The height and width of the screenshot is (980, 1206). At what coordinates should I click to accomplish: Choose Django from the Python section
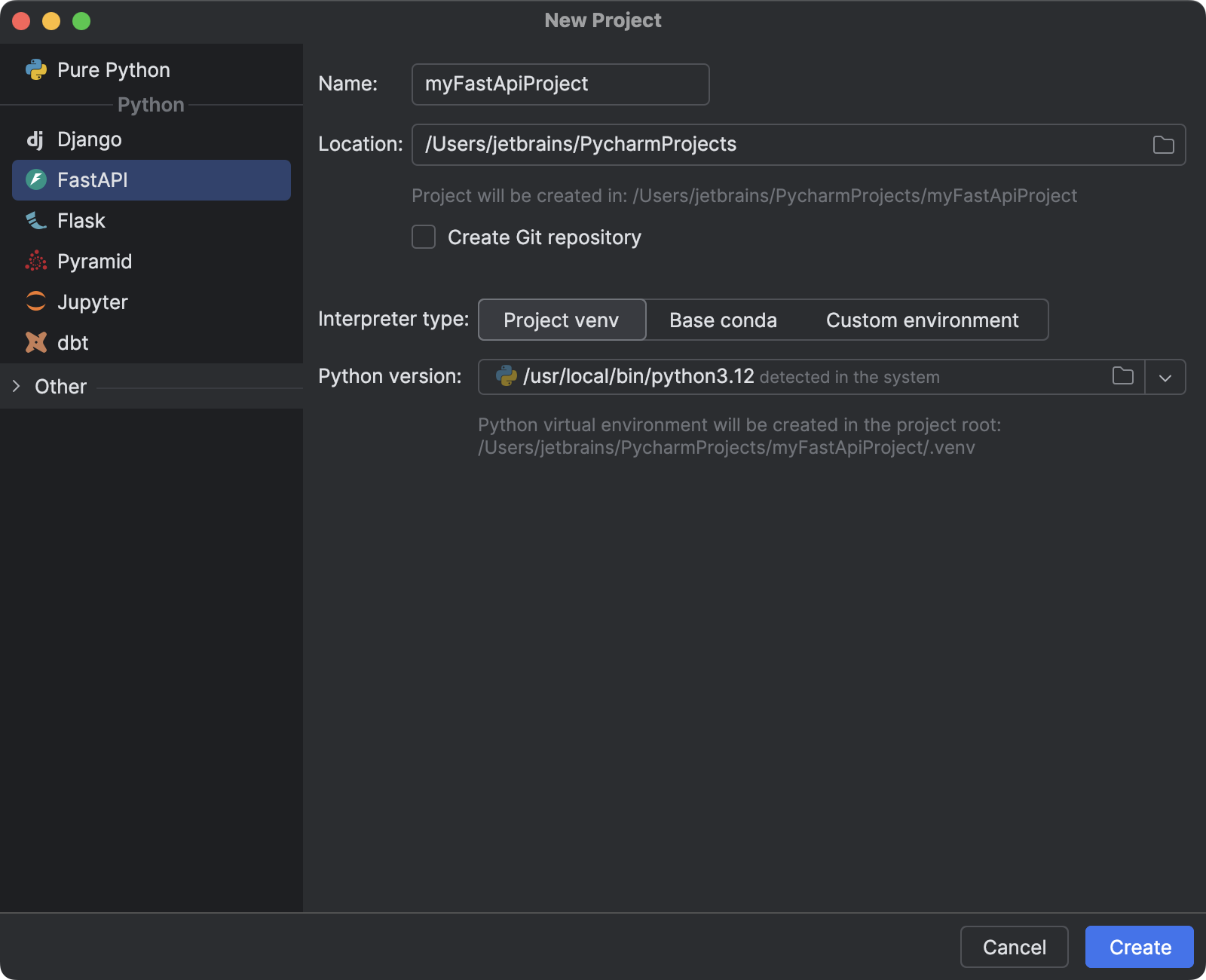pos(89,139)
